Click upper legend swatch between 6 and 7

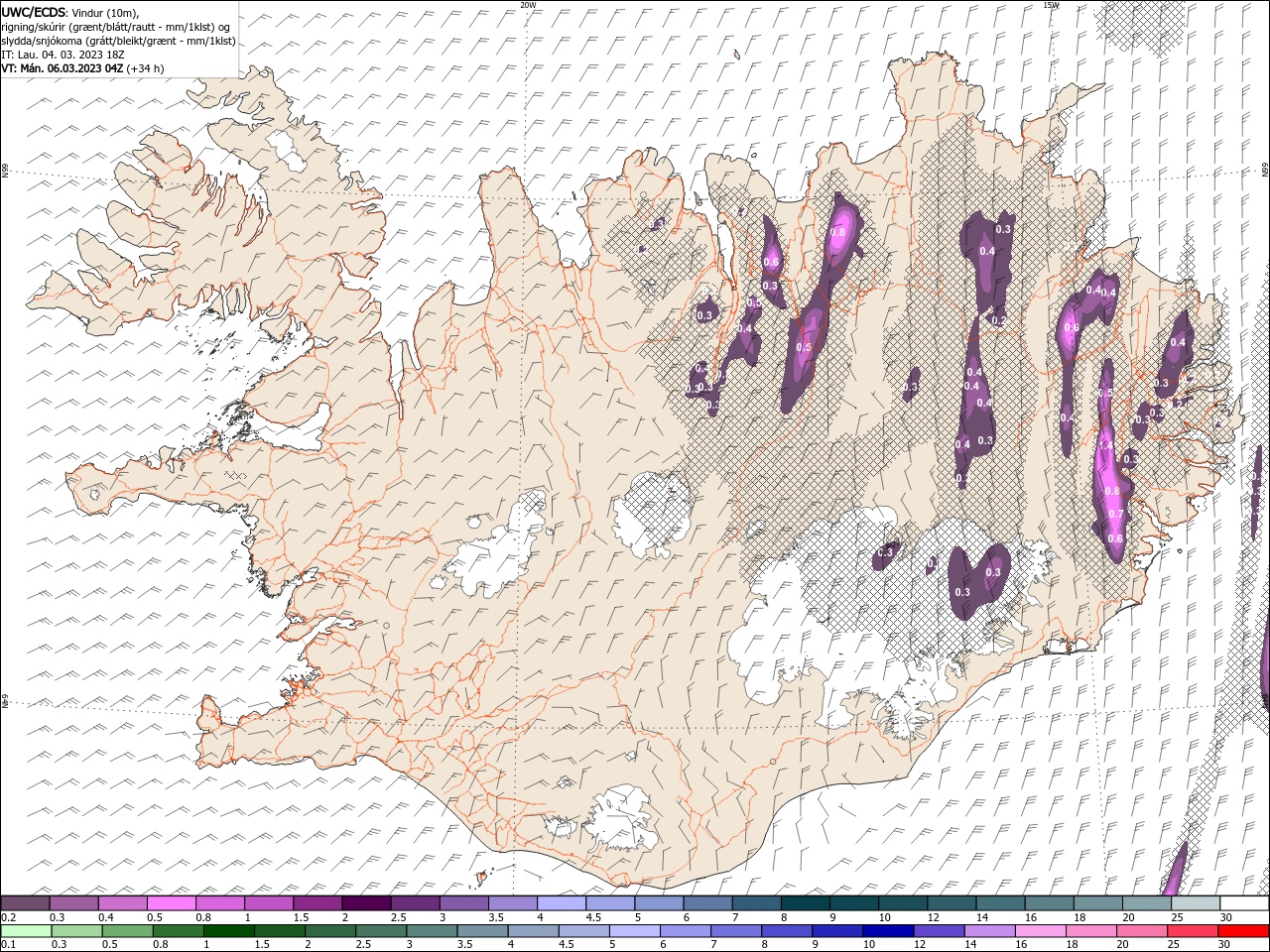coord(707,903)
